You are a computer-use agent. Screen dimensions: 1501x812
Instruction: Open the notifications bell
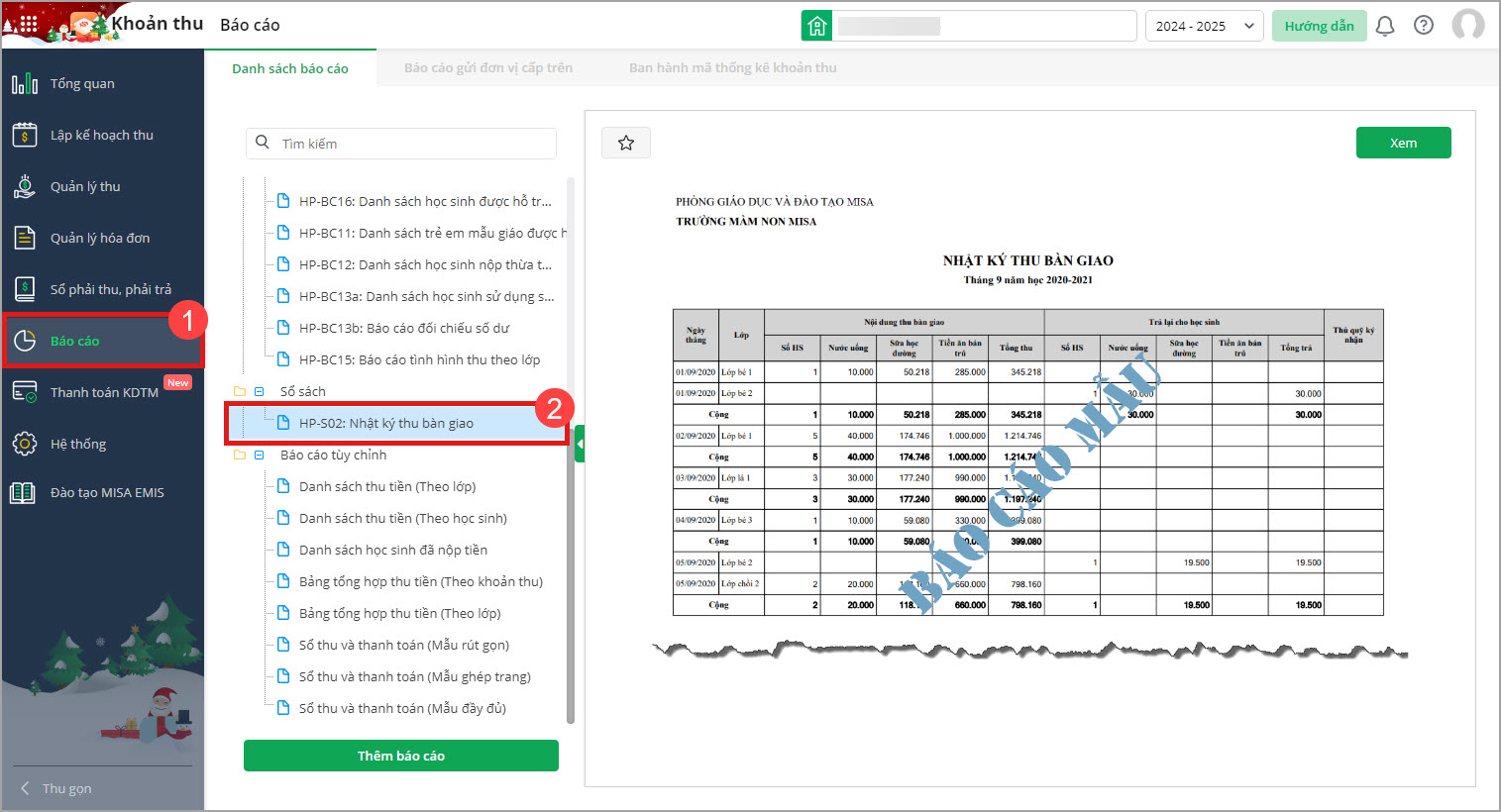point(1385,26)
